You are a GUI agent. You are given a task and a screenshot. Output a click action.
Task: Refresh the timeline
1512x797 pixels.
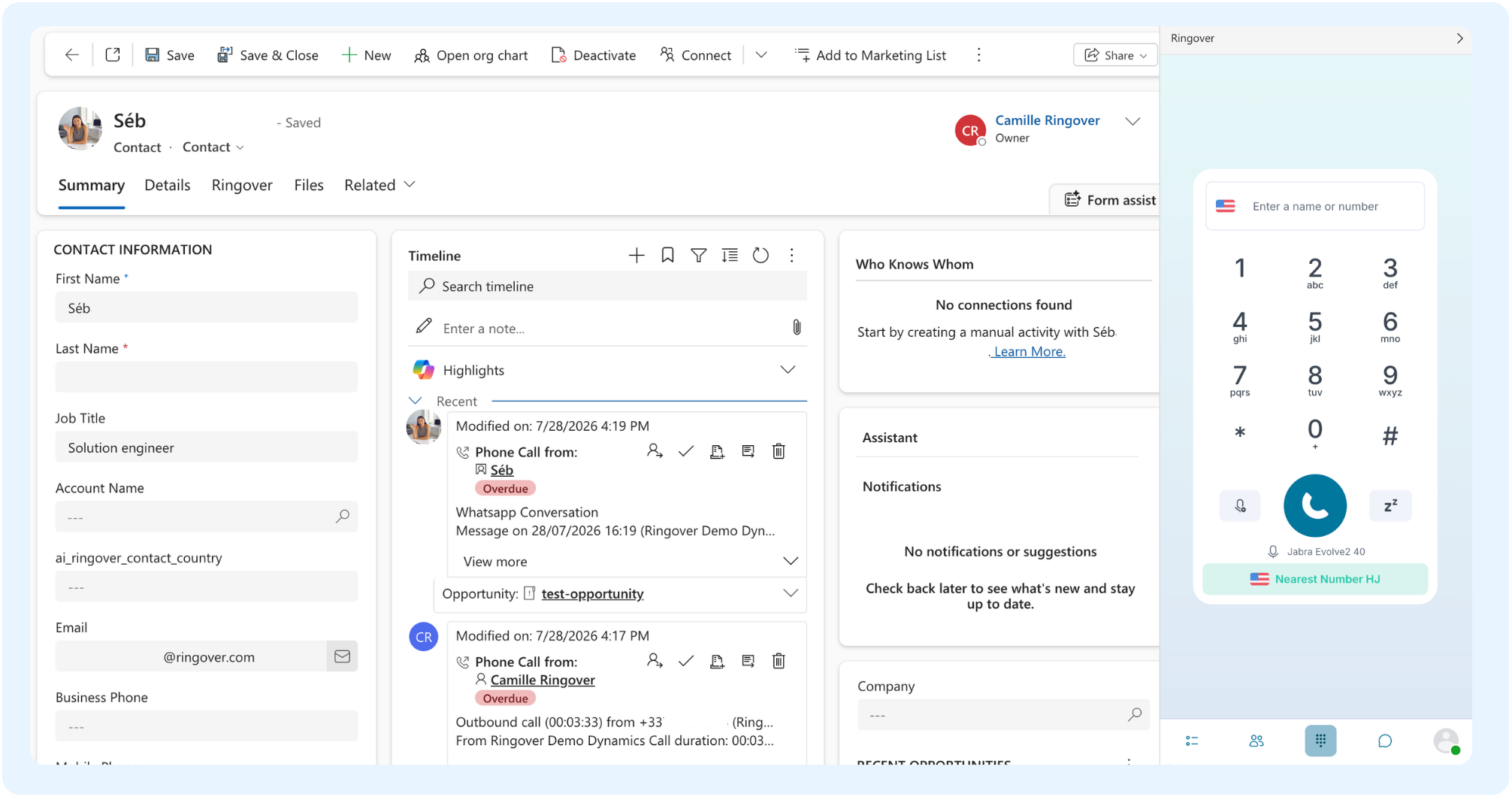tap(761, 256)
